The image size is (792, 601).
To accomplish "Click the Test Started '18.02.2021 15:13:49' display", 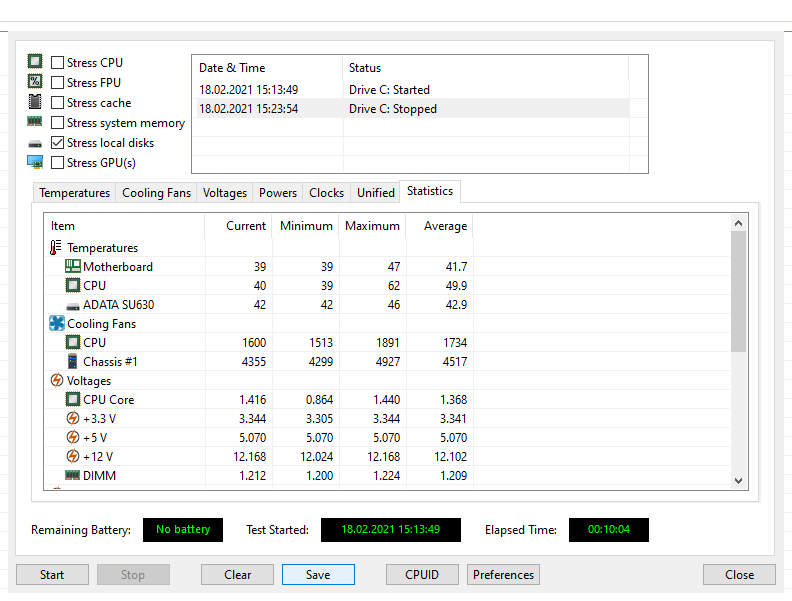I will click(390, 530).
